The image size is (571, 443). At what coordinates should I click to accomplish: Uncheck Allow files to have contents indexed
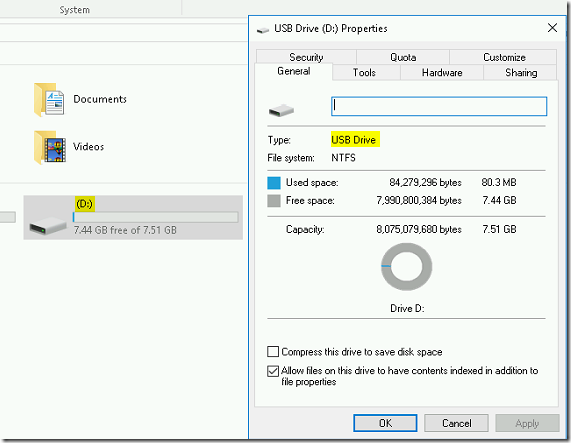(273, 371)
